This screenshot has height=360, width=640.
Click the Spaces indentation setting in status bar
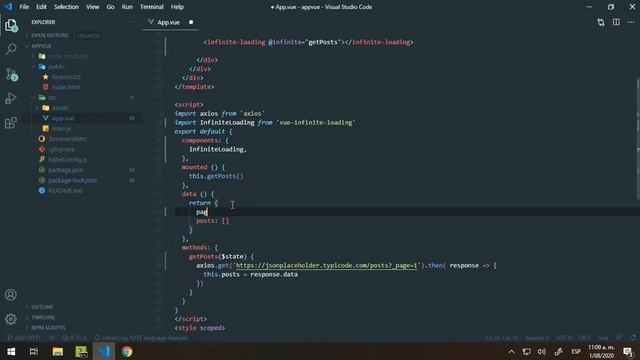point(537,338)
